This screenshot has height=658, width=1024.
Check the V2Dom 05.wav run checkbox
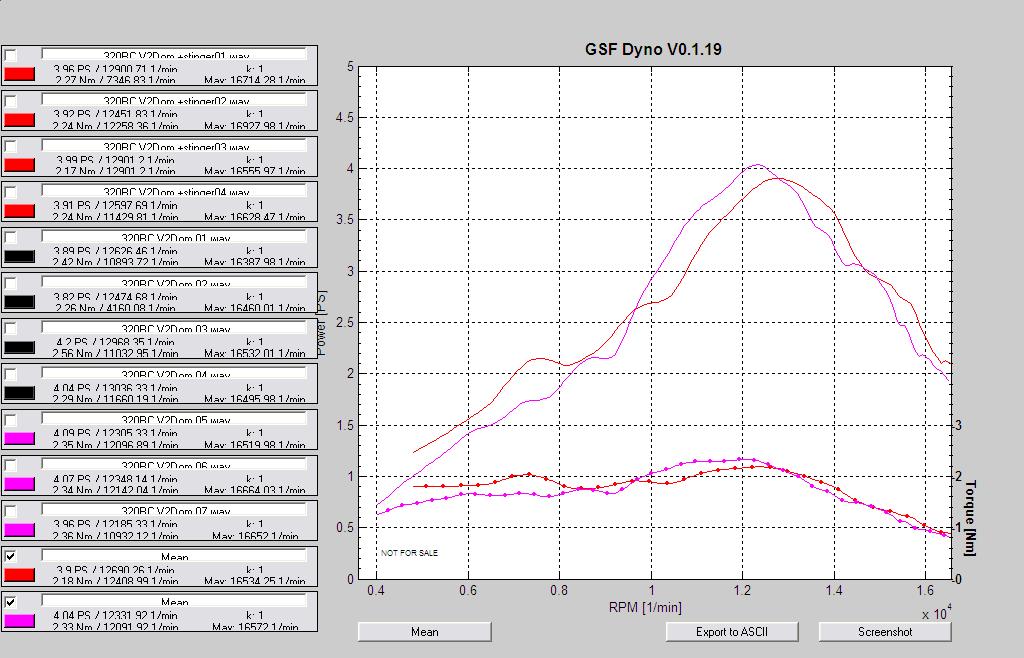pyautogui.click(x=10, y=419)
